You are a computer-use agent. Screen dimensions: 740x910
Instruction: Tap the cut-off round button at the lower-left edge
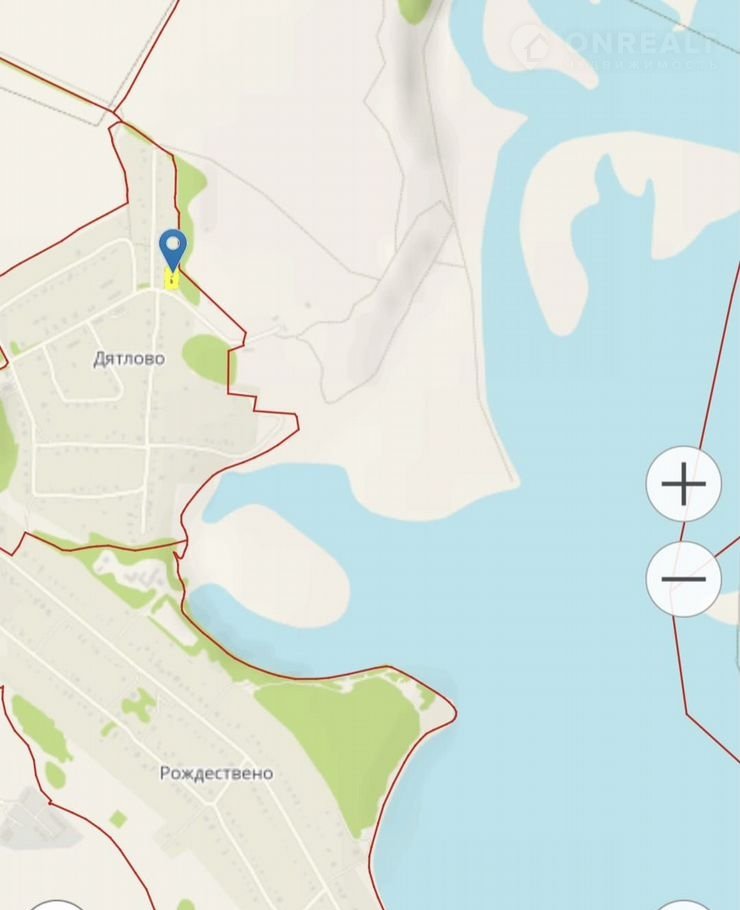click(x=56, y=904)
